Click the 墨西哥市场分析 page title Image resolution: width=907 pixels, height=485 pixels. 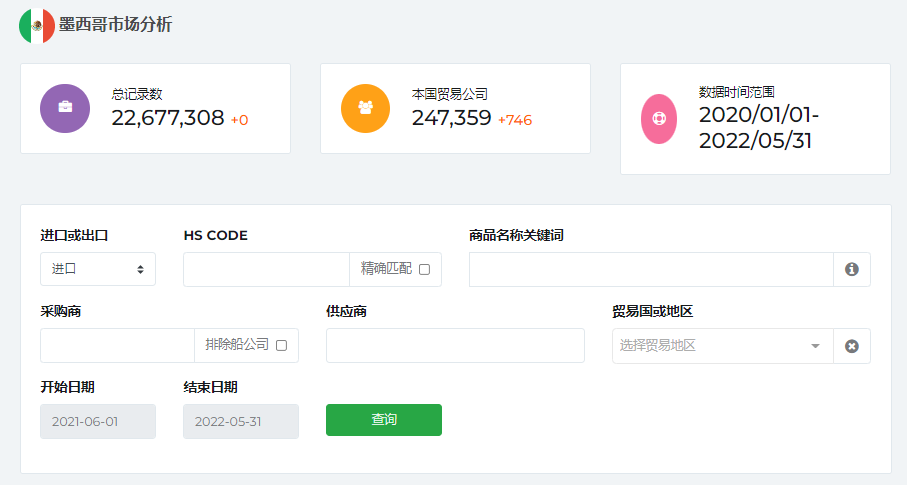coord(116,25)
